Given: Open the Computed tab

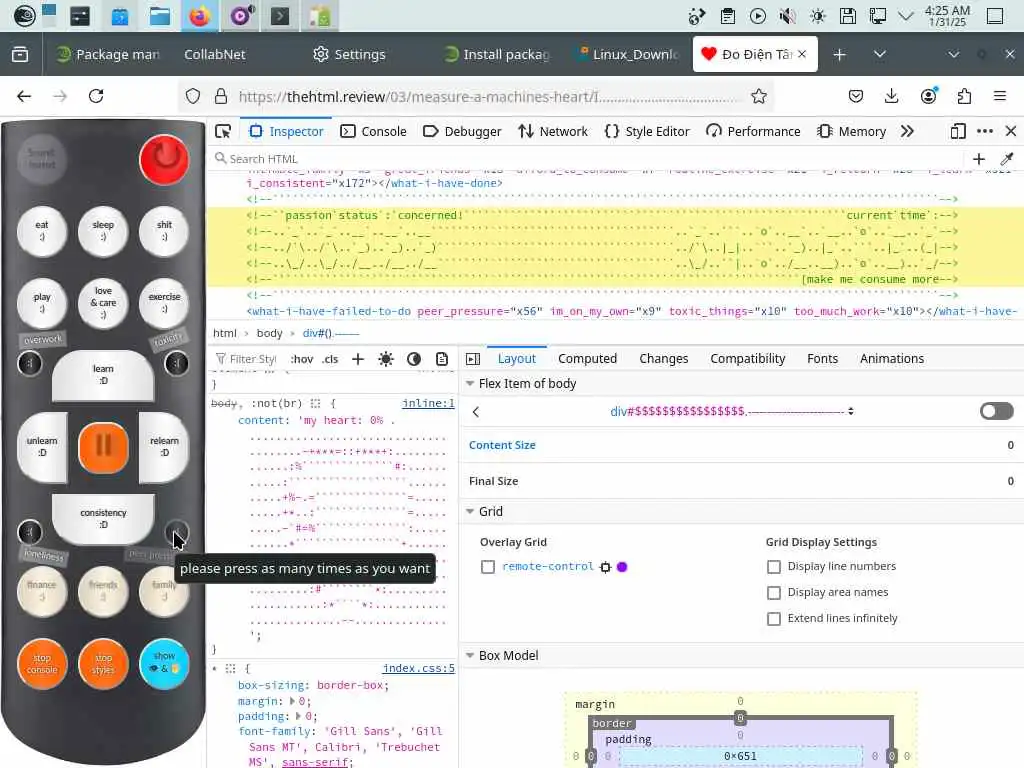Looking at the screenshot, I should [587, 359].
